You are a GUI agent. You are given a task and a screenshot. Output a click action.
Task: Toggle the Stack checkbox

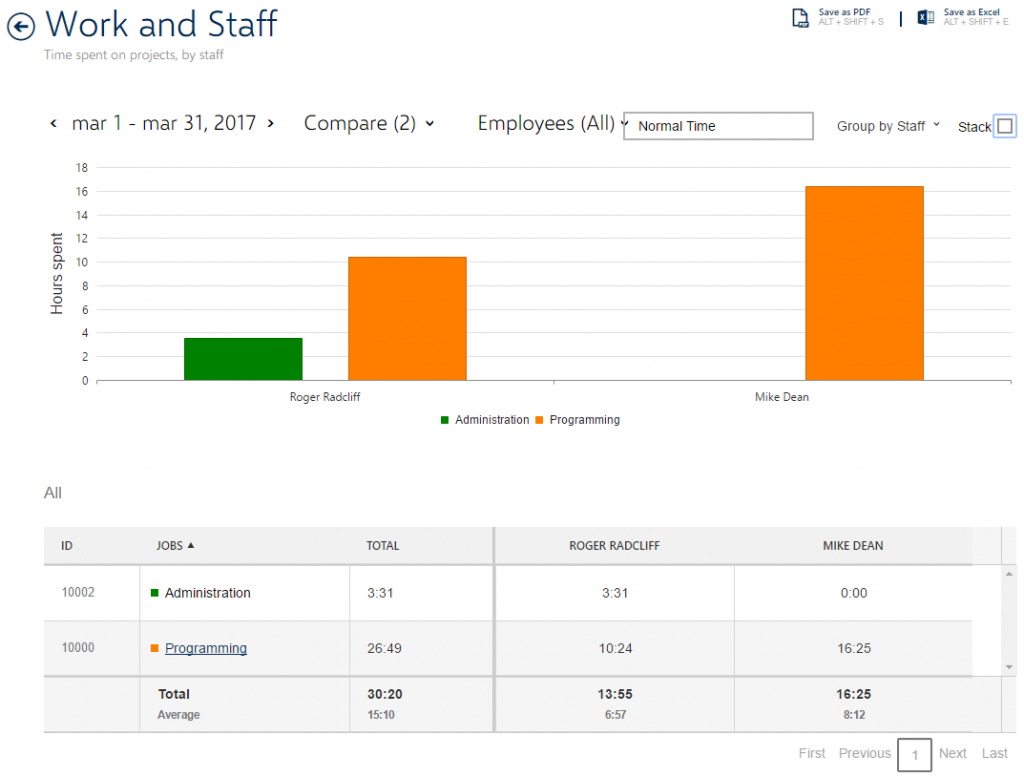tap(1005, 126)
